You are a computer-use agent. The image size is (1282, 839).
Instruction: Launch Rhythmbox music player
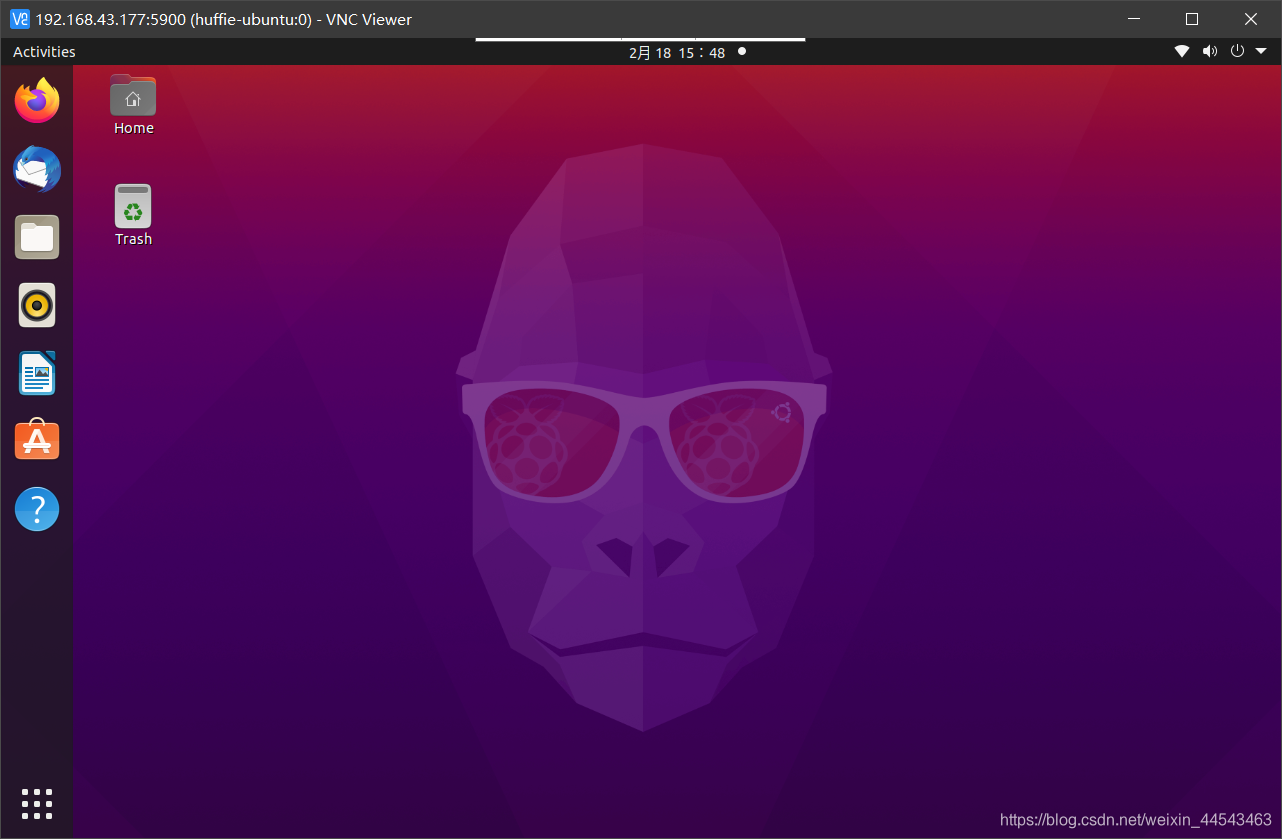37,305
